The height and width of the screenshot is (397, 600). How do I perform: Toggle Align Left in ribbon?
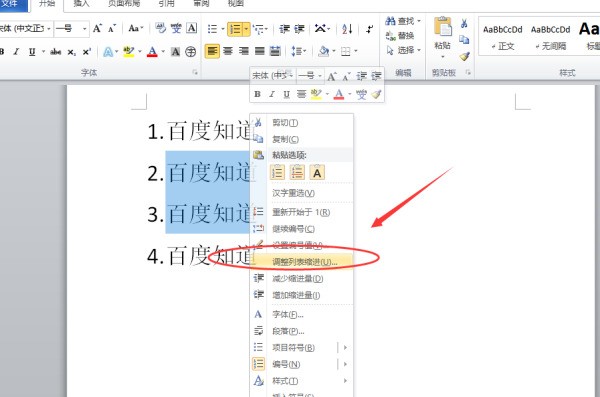pos(212,51)
